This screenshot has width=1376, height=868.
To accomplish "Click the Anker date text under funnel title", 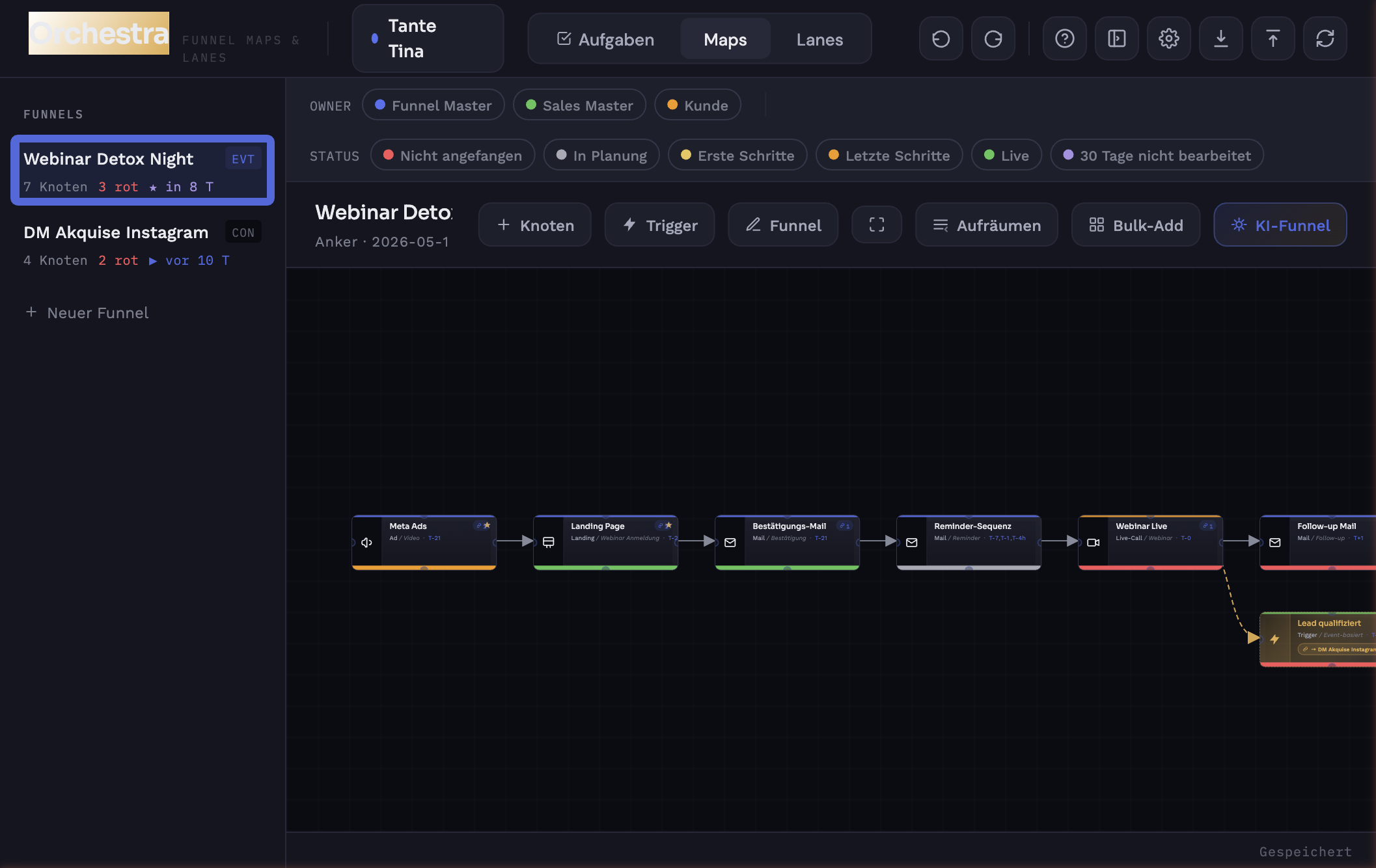I will (382, 242).
